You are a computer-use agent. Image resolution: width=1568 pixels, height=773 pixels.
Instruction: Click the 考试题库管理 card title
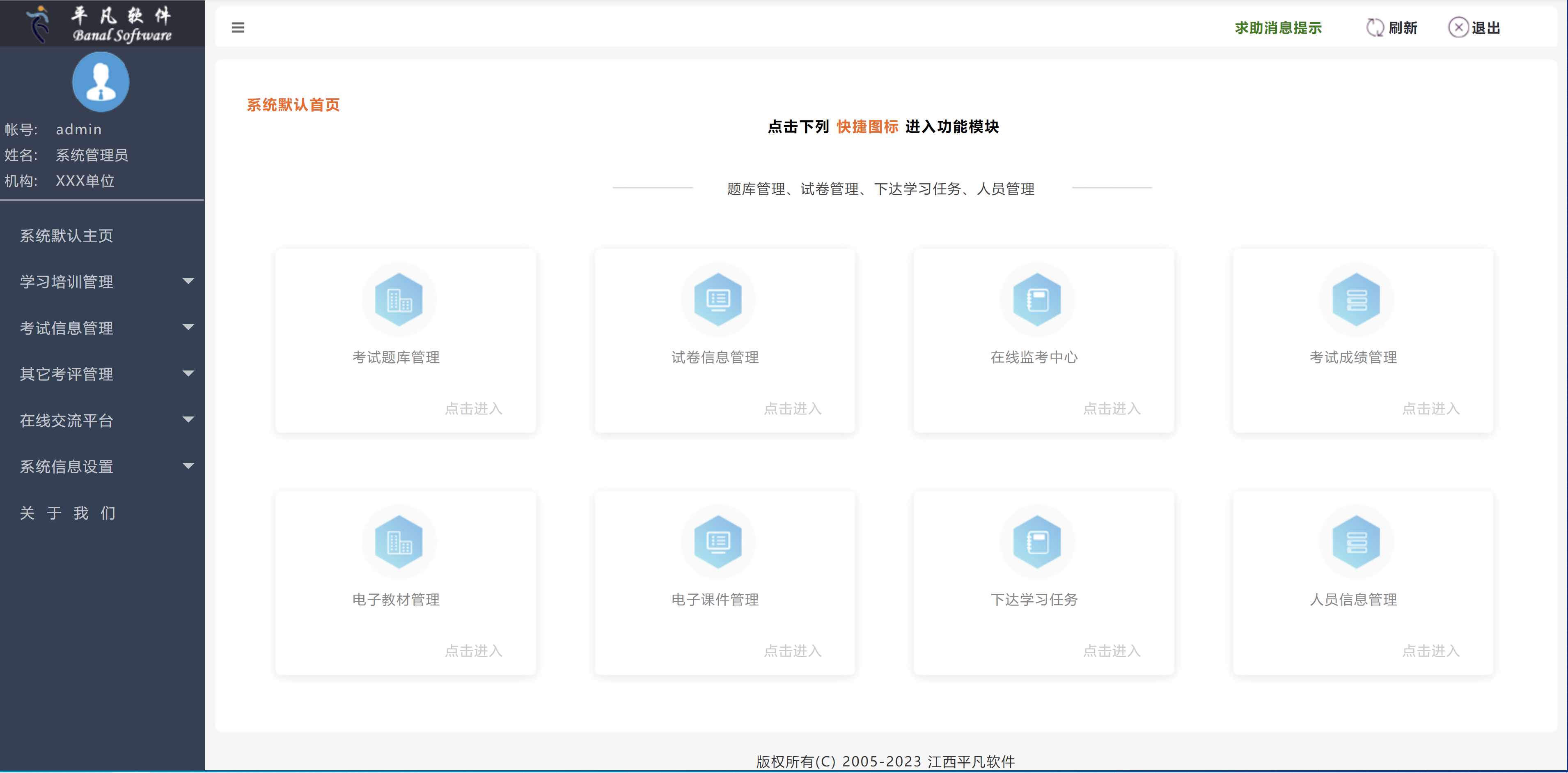click(396, 358)
